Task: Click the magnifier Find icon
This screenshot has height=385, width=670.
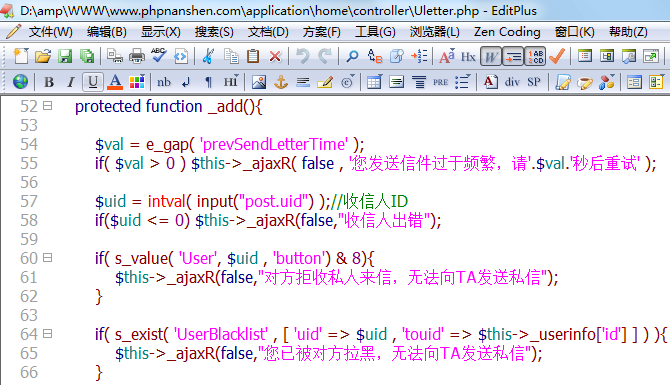Action: 352,56
